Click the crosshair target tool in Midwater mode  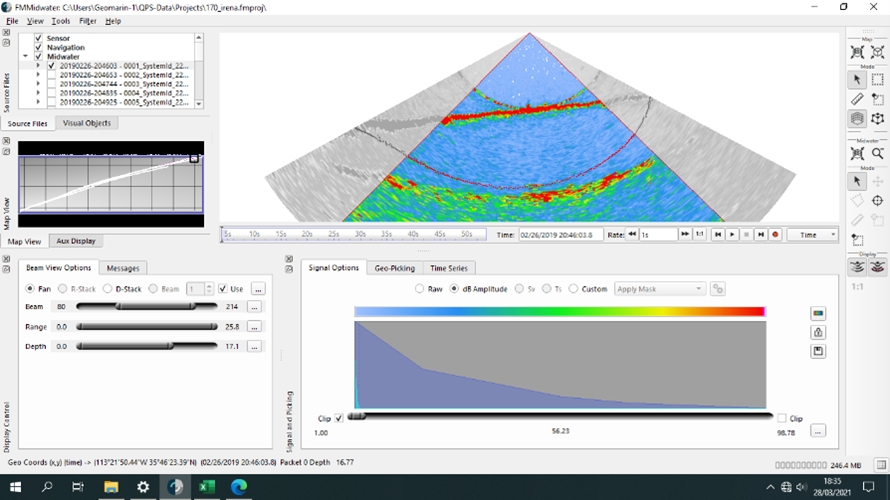point(877,201)
